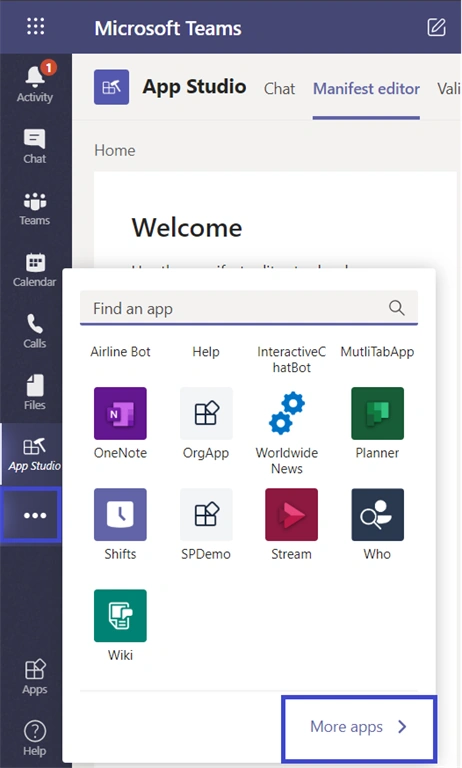The height and width of the screenshot is (768, 462).
Task: Open the Calendar in the sidebar
Action: click(x=35, y=270)
